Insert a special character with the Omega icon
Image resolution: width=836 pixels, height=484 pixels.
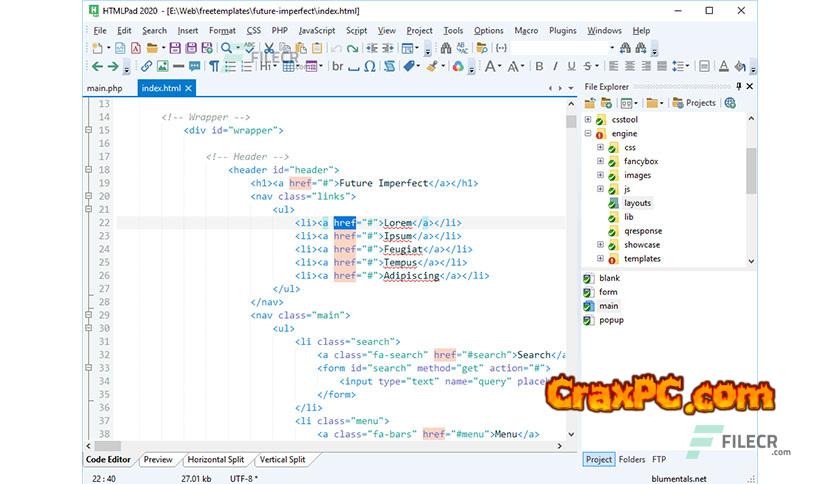tap(370, 66)
